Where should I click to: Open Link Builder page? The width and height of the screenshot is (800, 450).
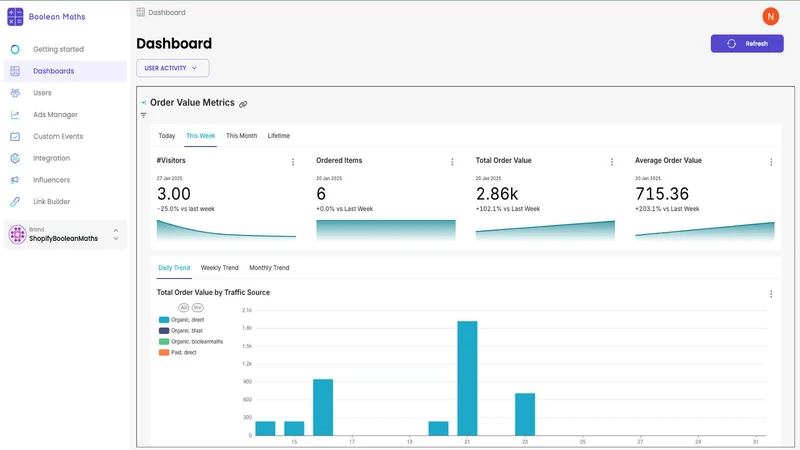pyautogui.click(x=52, y=202)
